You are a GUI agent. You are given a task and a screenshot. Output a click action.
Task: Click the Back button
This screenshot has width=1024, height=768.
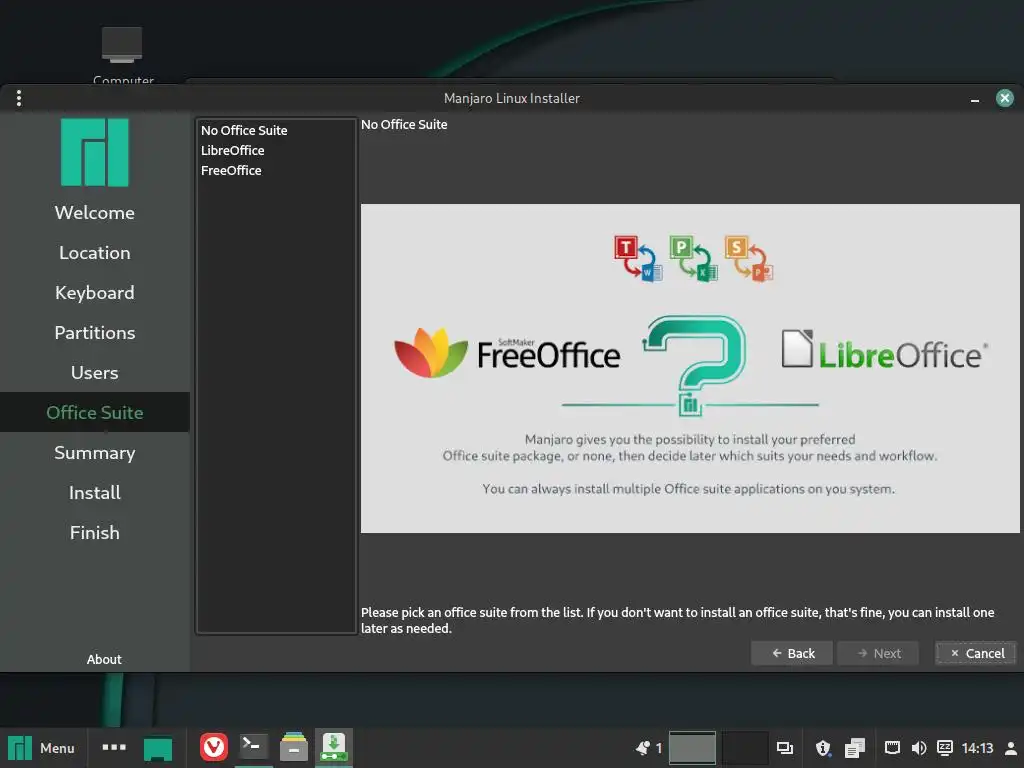pyautogui.click(x=792, y=653)
